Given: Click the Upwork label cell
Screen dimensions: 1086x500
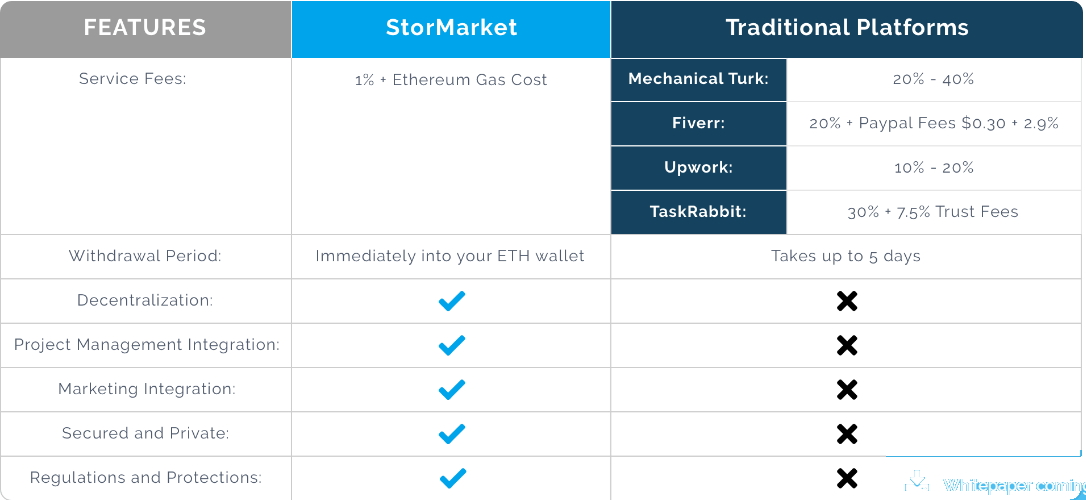Looking at the screenshot, I should click(699, 168).
